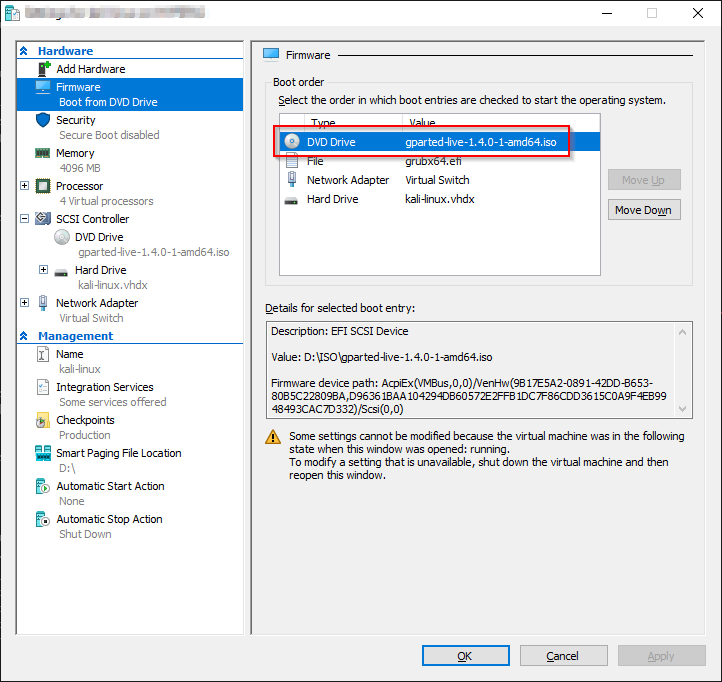Screen dimensions: 722x682
Task: Open the Firmware settings page
Action: (x=78, y=87)
